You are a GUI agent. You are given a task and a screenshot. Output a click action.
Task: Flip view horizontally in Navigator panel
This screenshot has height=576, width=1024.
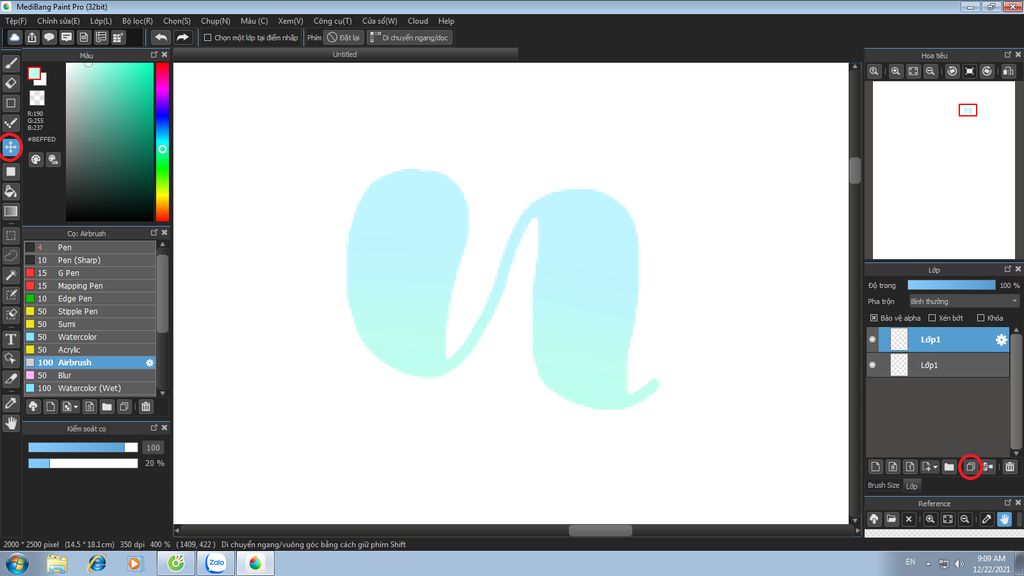click(1008, 71)
